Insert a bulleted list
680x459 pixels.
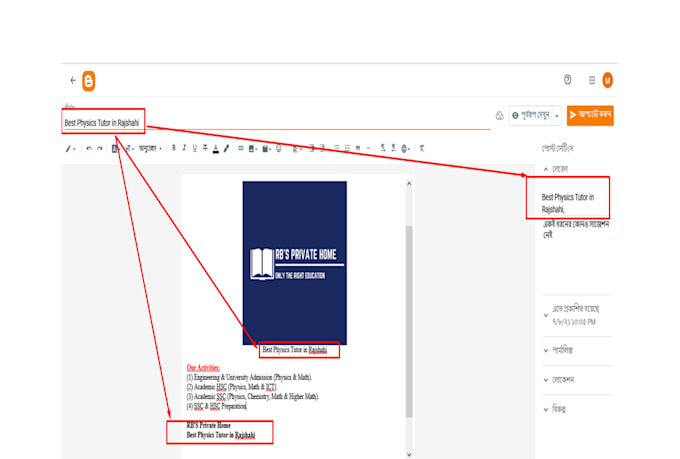click(x=337, y=148)
